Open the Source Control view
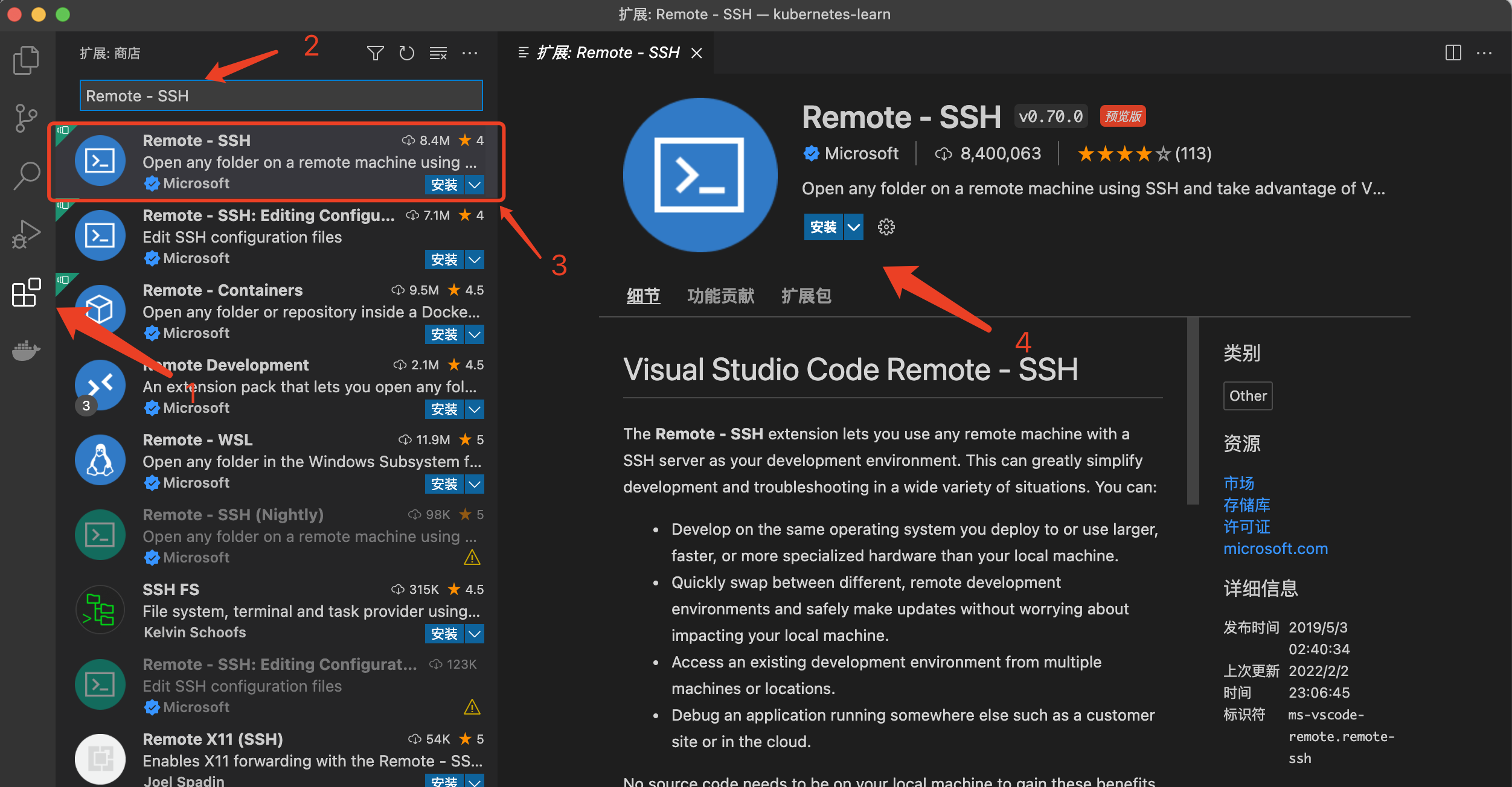The image size is (1512, 787). pos(27,118)
